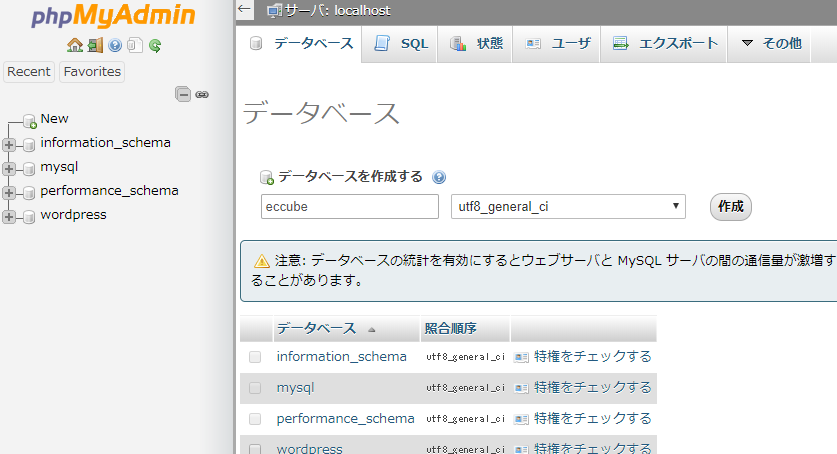Tick the checkbox for mysql database
The height and width of the screenshot is (454, 837).
255,388
